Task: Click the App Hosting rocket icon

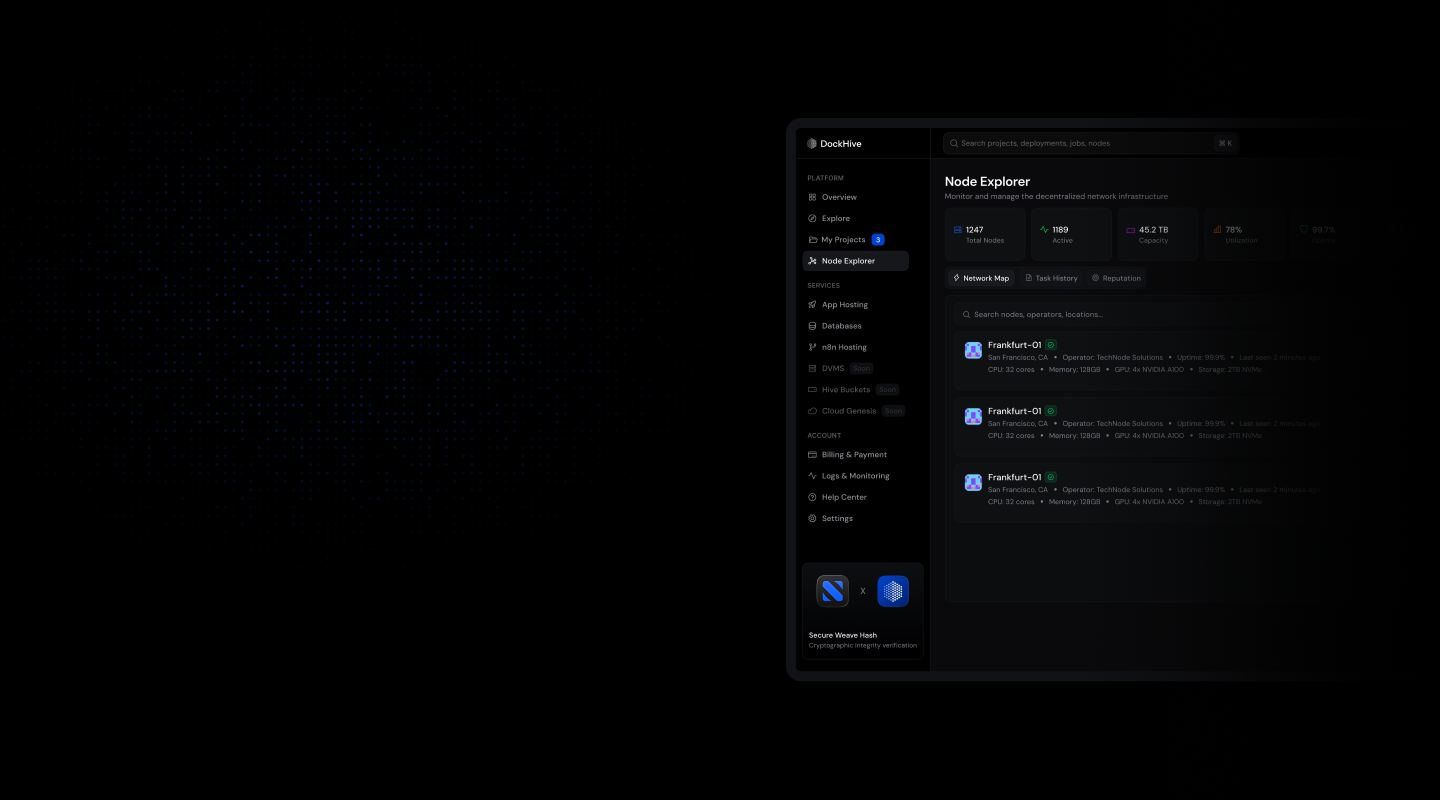Action: tap(812, 304)
